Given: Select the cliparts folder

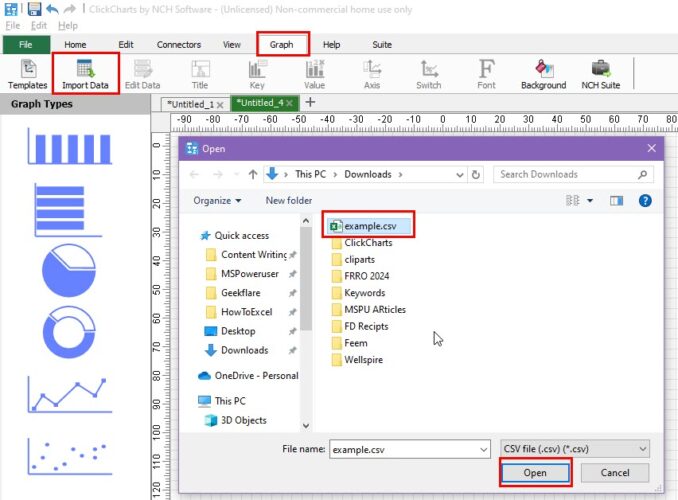Looking at the screenshot, I should point(354,260).
